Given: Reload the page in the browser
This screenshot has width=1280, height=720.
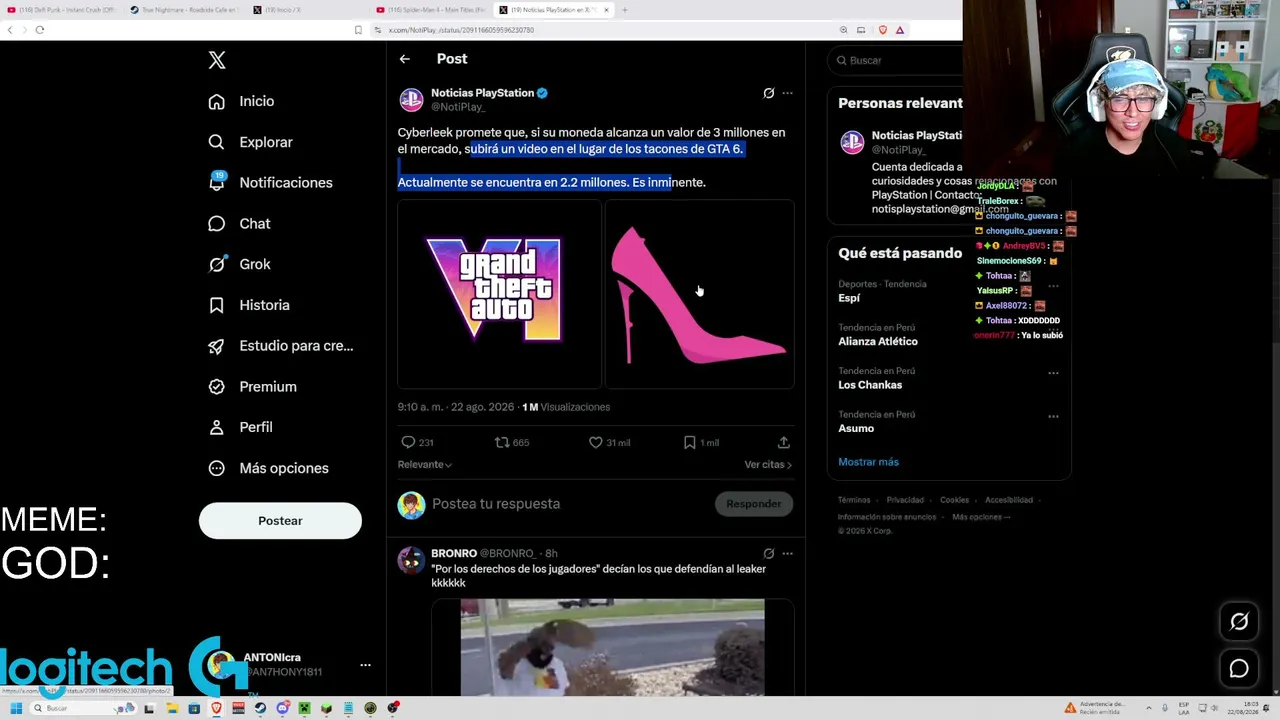Looking at the screenshot, I should 40,30.
